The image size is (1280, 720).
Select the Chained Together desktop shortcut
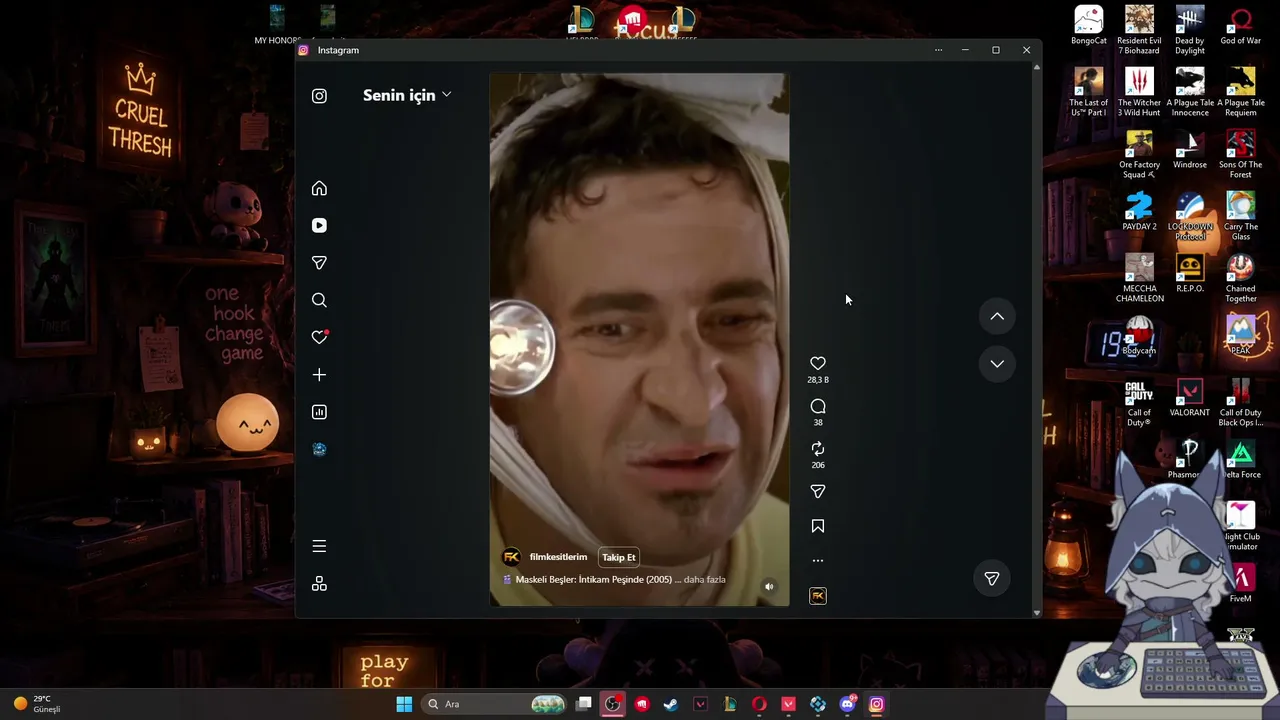tap(1241, 279)
